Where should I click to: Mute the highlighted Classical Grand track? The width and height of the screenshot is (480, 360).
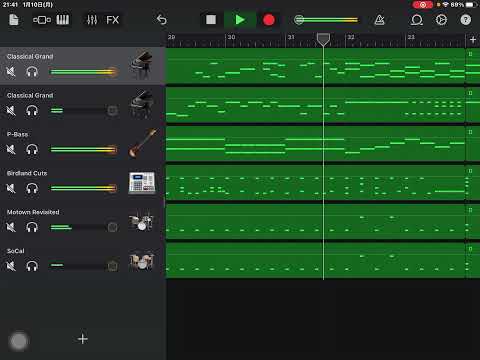tap(11, 71)
